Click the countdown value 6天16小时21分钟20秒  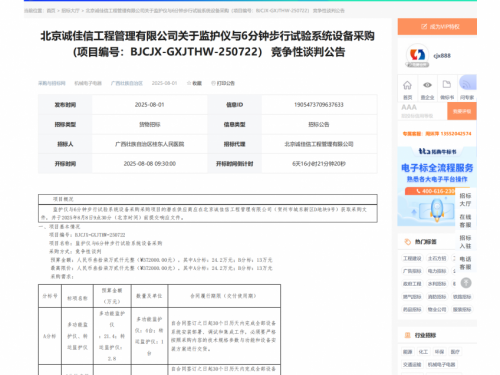pos(319,164)
